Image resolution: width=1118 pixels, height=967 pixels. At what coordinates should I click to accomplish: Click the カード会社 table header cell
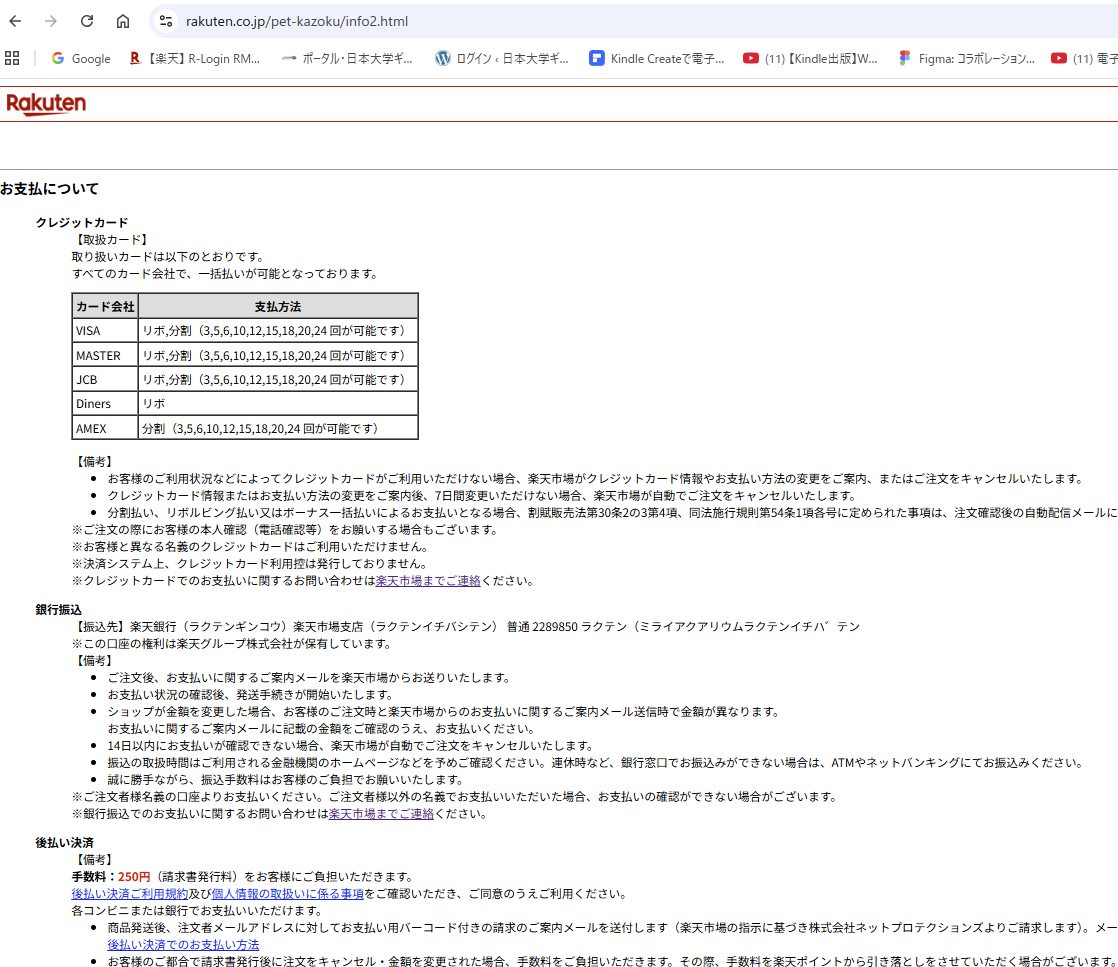point(105,307)
